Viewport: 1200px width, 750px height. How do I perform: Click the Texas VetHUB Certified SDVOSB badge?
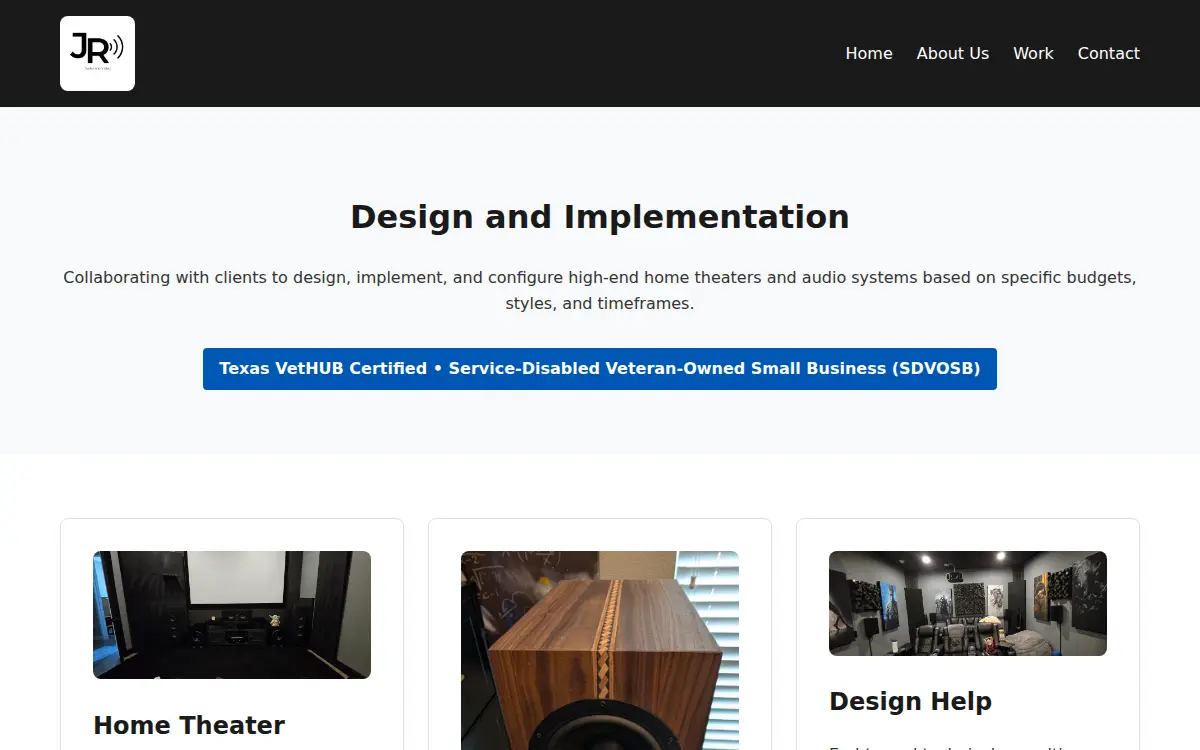point(600,369)
